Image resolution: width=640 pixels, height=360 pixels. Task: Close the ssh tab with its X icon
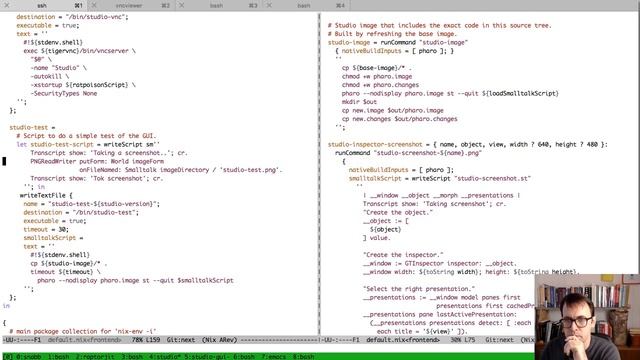pyautogui.click(x=6, y=5)
